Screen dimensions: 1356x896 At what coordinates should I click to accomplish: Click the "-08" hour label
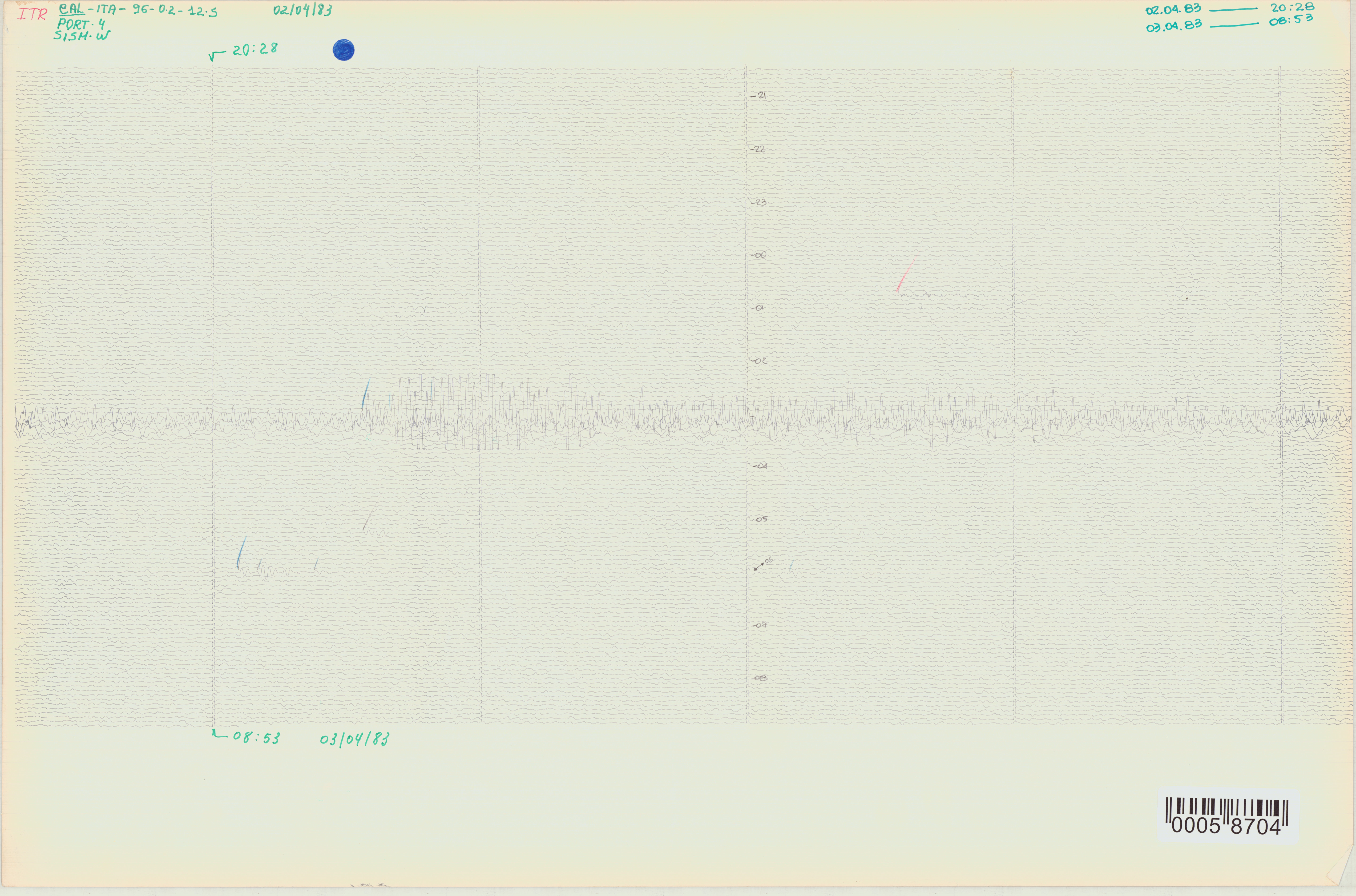760,679
